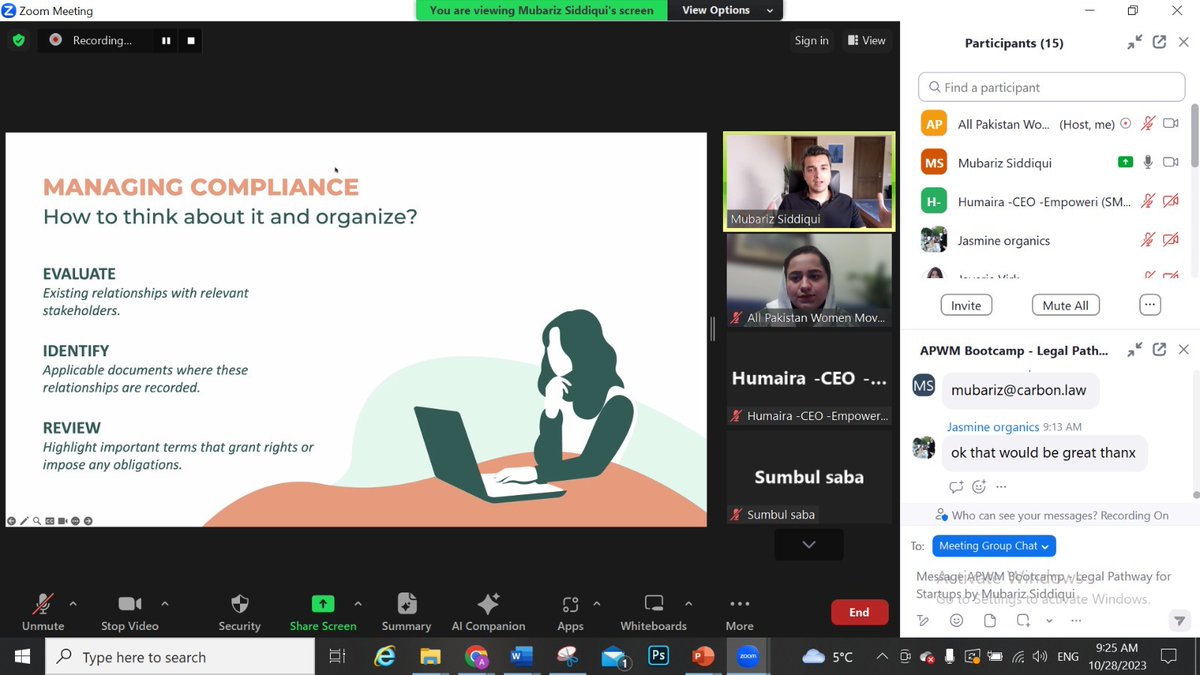Select the Sumbul saba video tile

(809, 477)
